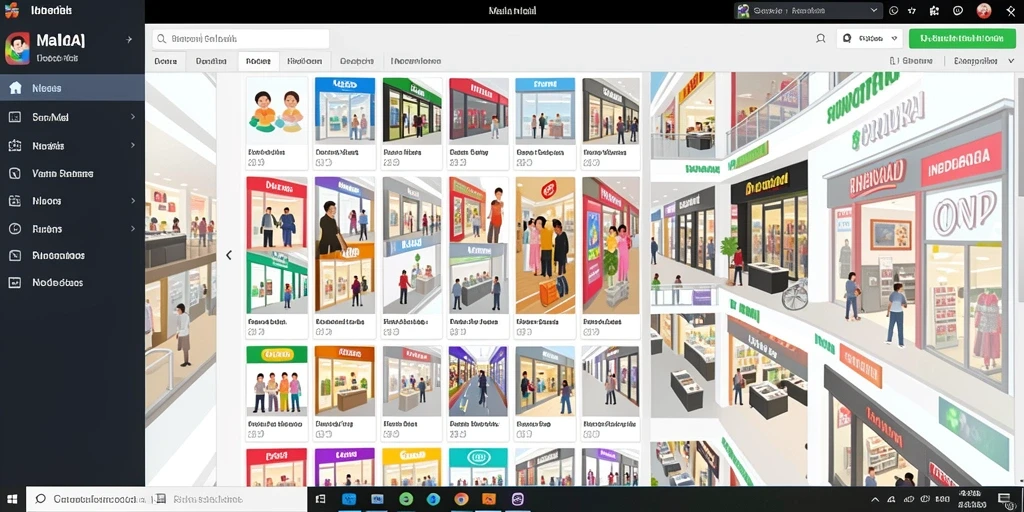Click the magnifier icon inside the search field
The height and width of the screenshot is (512, 1024).
[161, 39]
